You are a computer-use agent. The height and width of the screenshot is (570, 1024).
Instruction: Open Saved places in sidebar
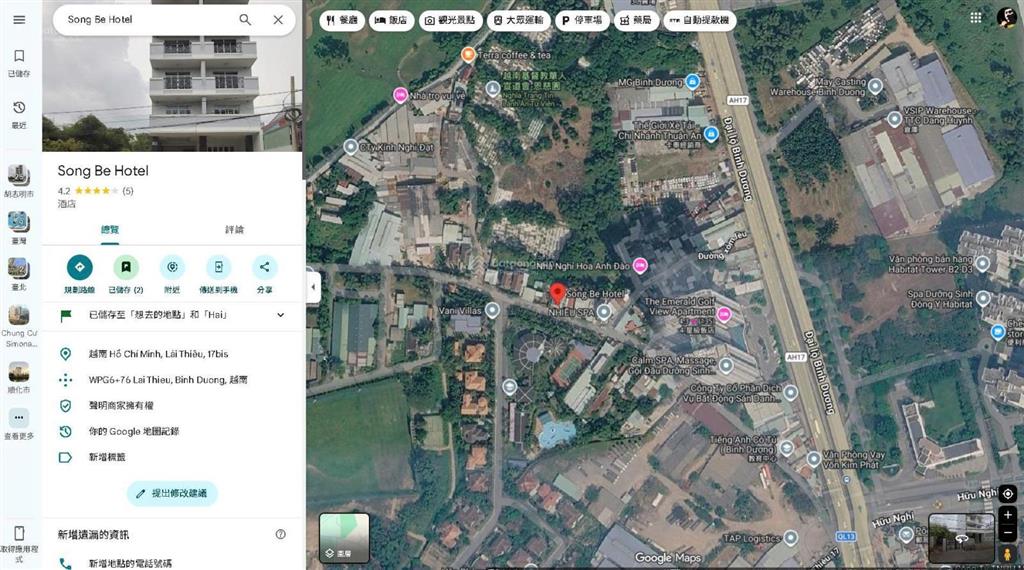(19, 63)
